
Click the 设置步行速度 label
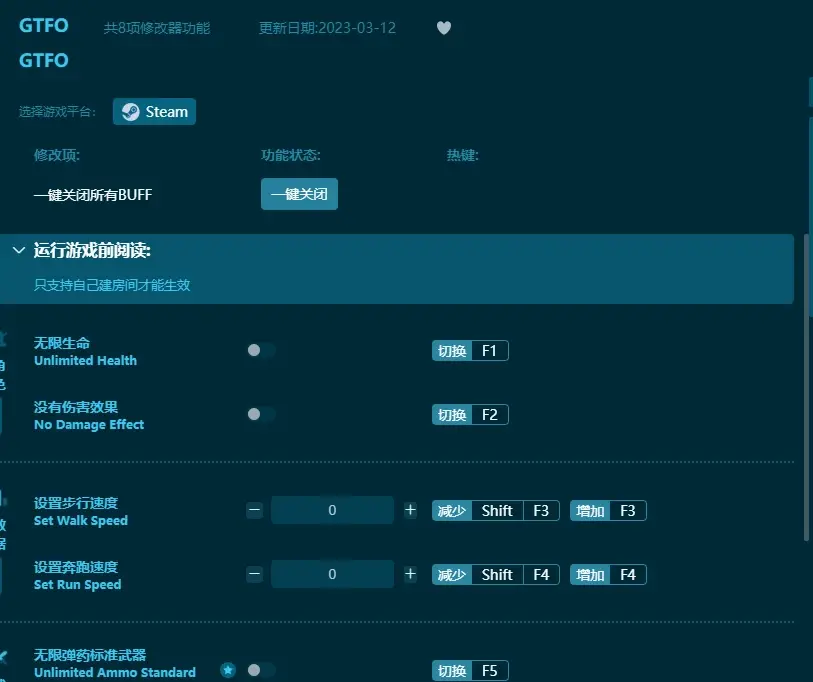[x=76, y=503]
